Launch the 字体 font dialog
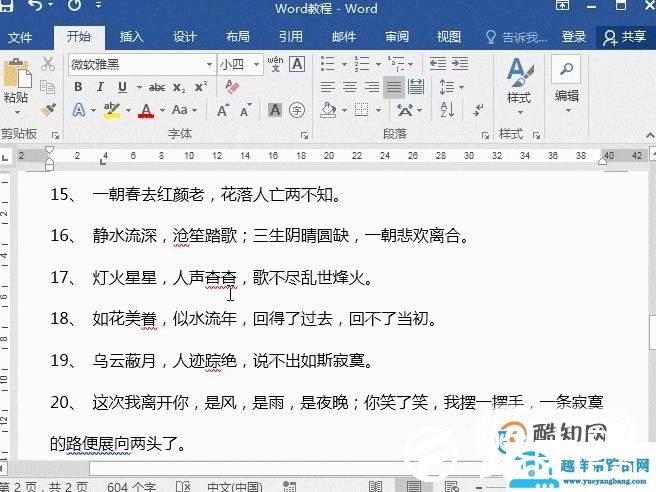Screen dimensions: 656x492 [x=305, y=135]
